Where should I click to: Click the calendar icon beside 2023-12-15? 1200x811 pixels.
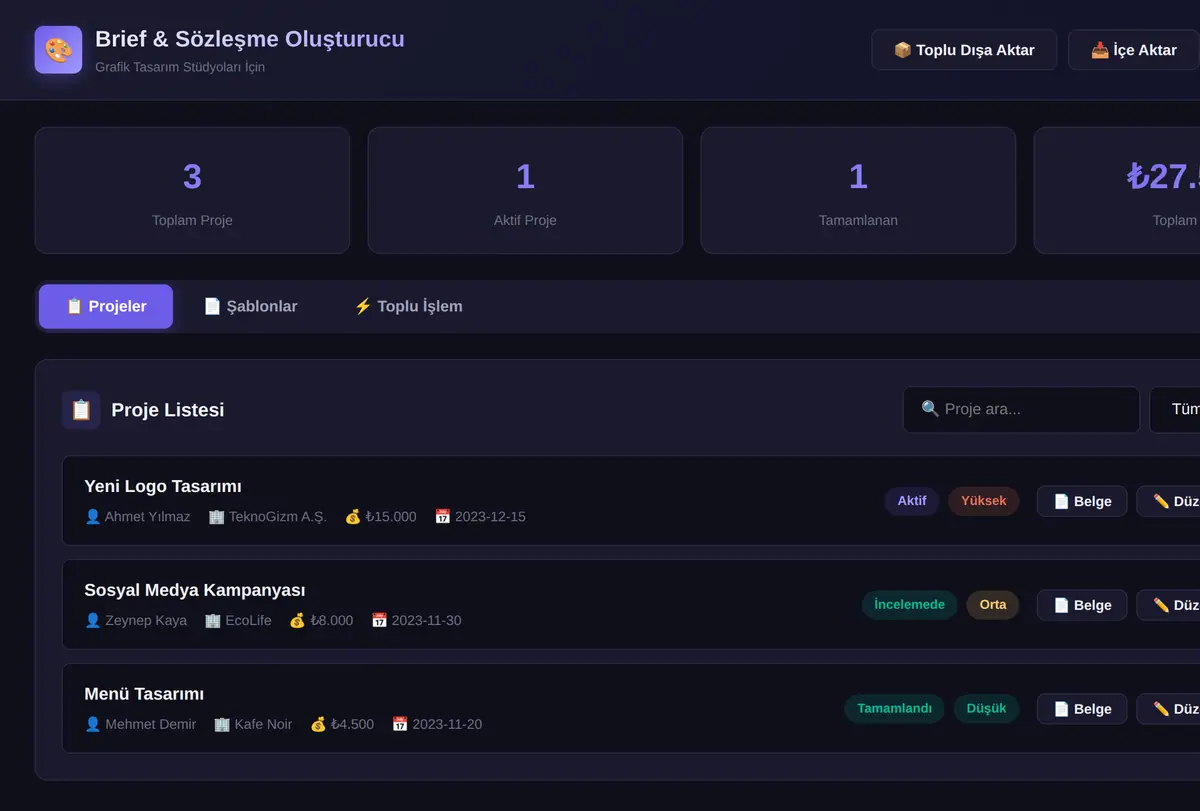pos(443,517)
